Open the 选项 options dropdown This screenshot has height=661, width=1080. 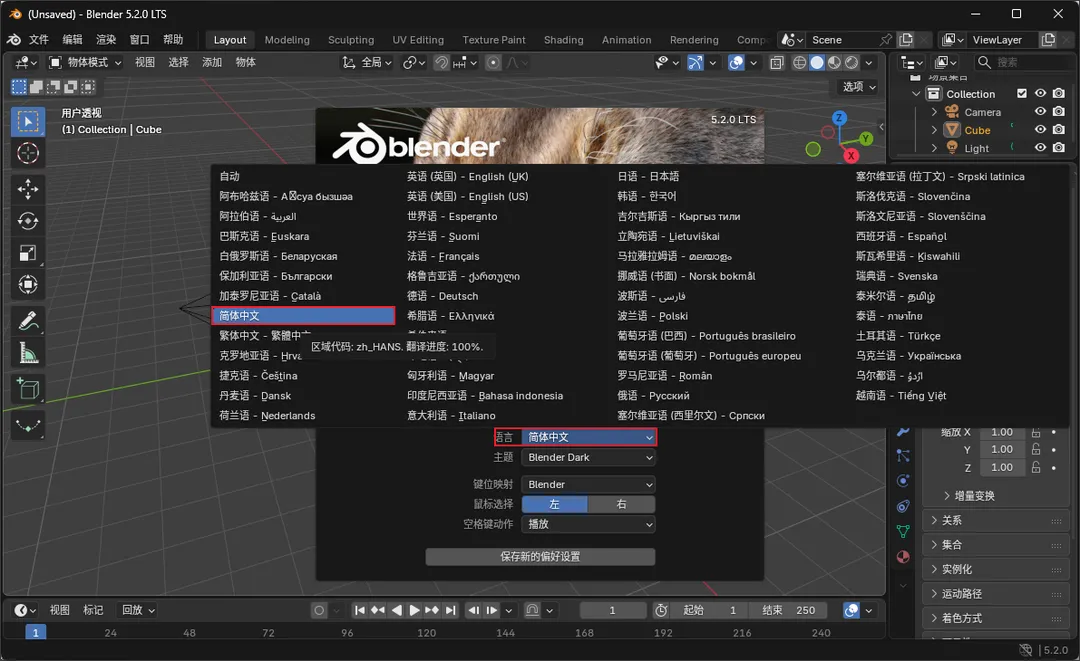[x=859, y=87]
